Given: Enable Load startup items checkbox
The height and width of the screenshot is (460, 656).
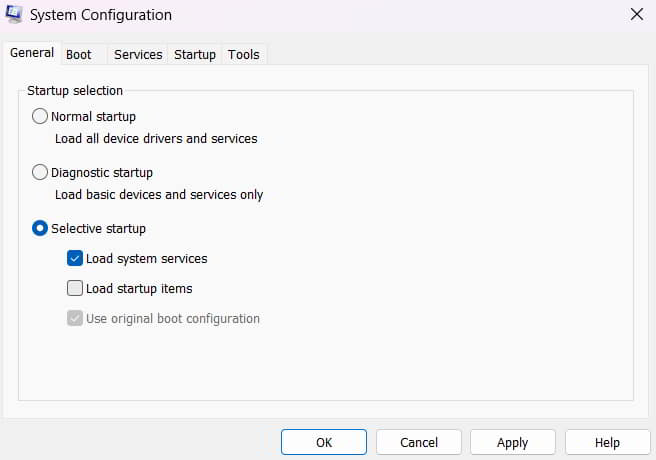Looking at the screenshot, I should click(75, 288).
